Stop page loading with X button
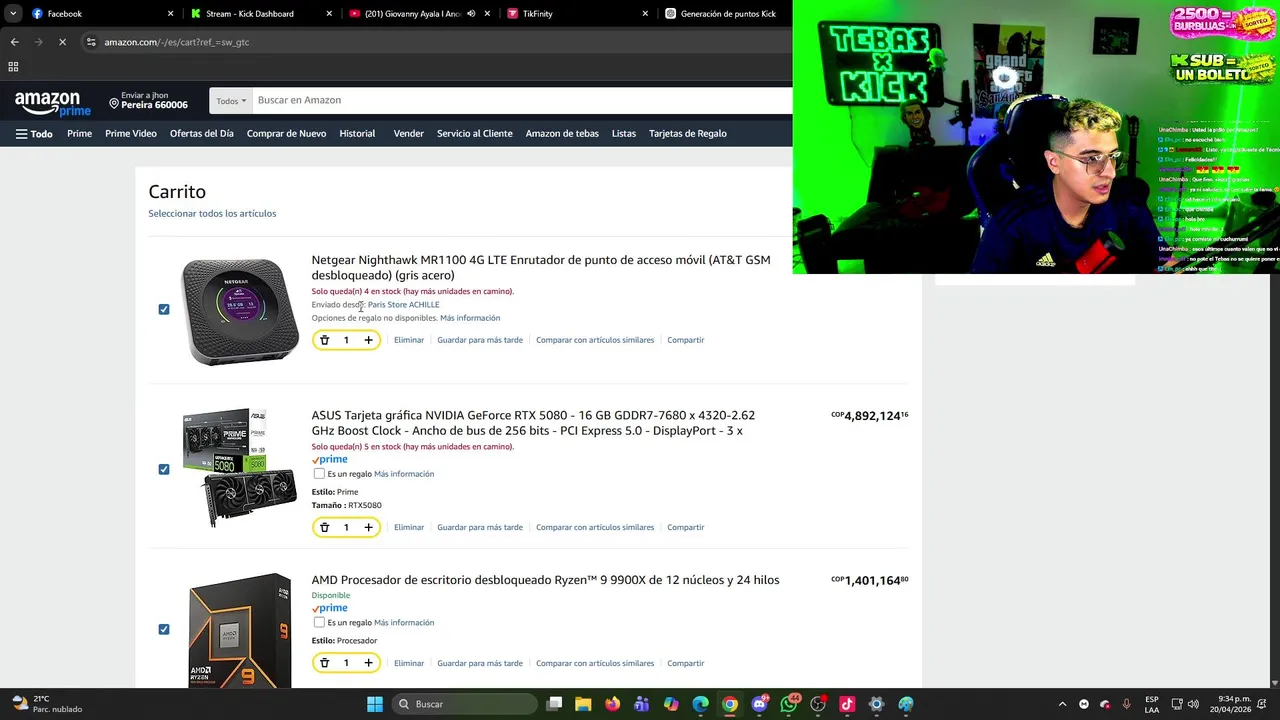1280x720 pixels. coord(62,42)
